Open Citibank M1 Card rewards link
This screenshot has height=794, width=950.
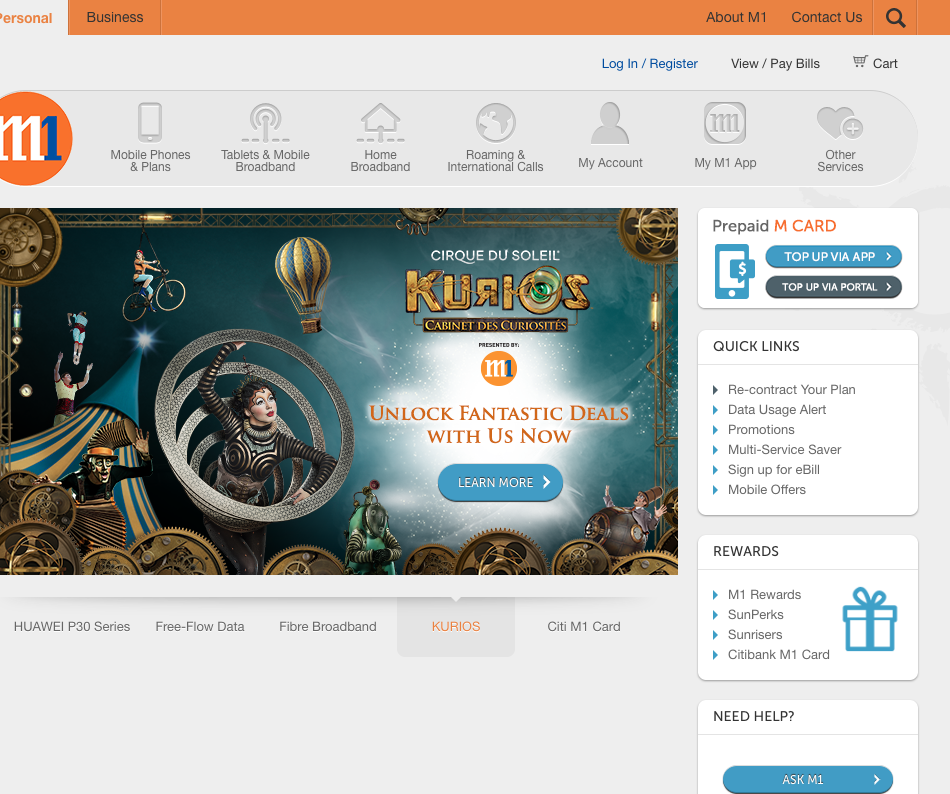tap(779, 655)
